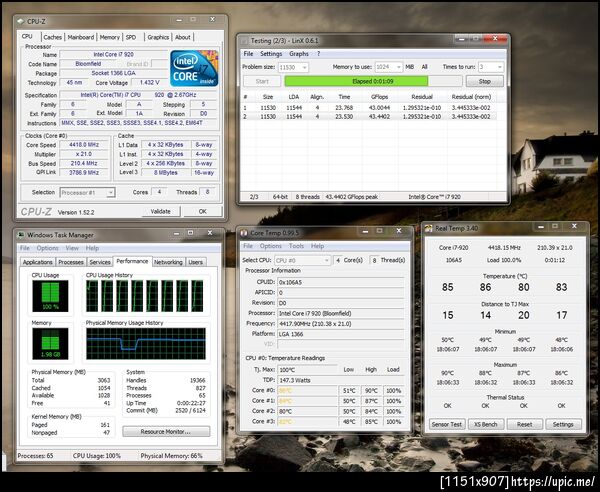This screenshot has height=492, width=600.
Task: Switch to the Networking tab
Action: tap(168, 262)
